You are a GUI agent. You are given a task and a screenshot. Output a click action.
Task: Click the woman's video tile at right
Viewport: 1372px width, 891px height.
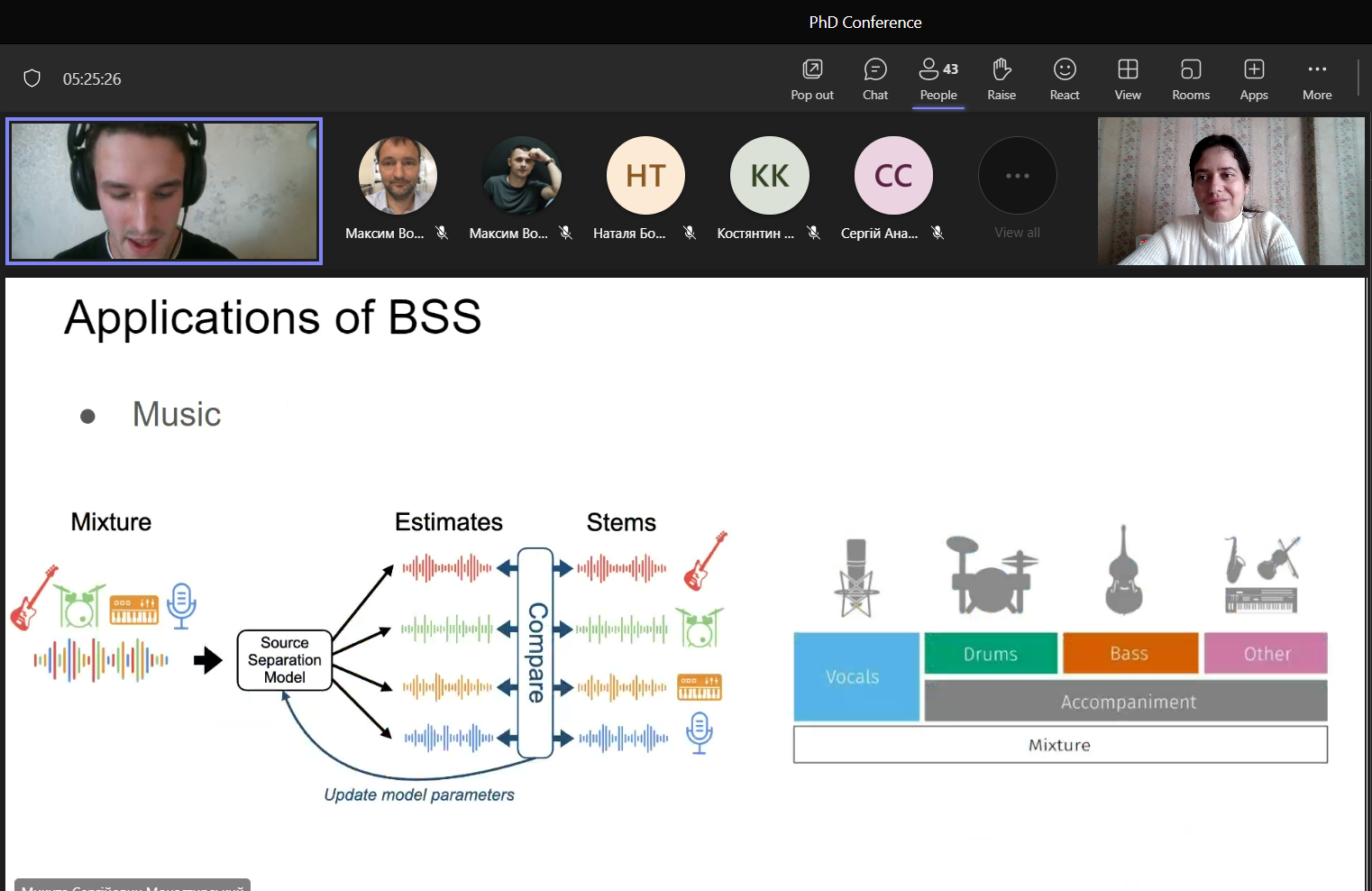pos(1230,191)
